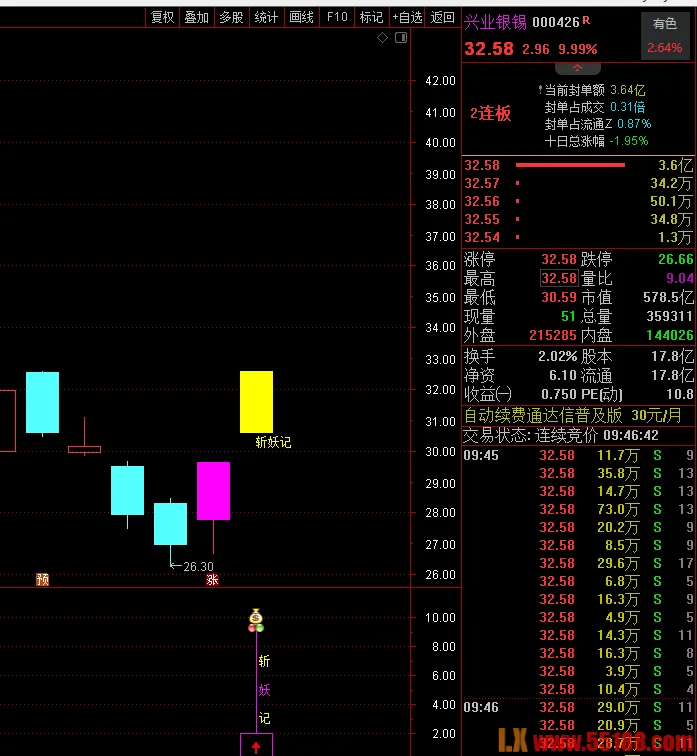The height and width of the screenshot is (756, 697).
Task: Click the 32.58 bid row with 3.6亿
Action: pyautogui.click(x=578, y=165)
